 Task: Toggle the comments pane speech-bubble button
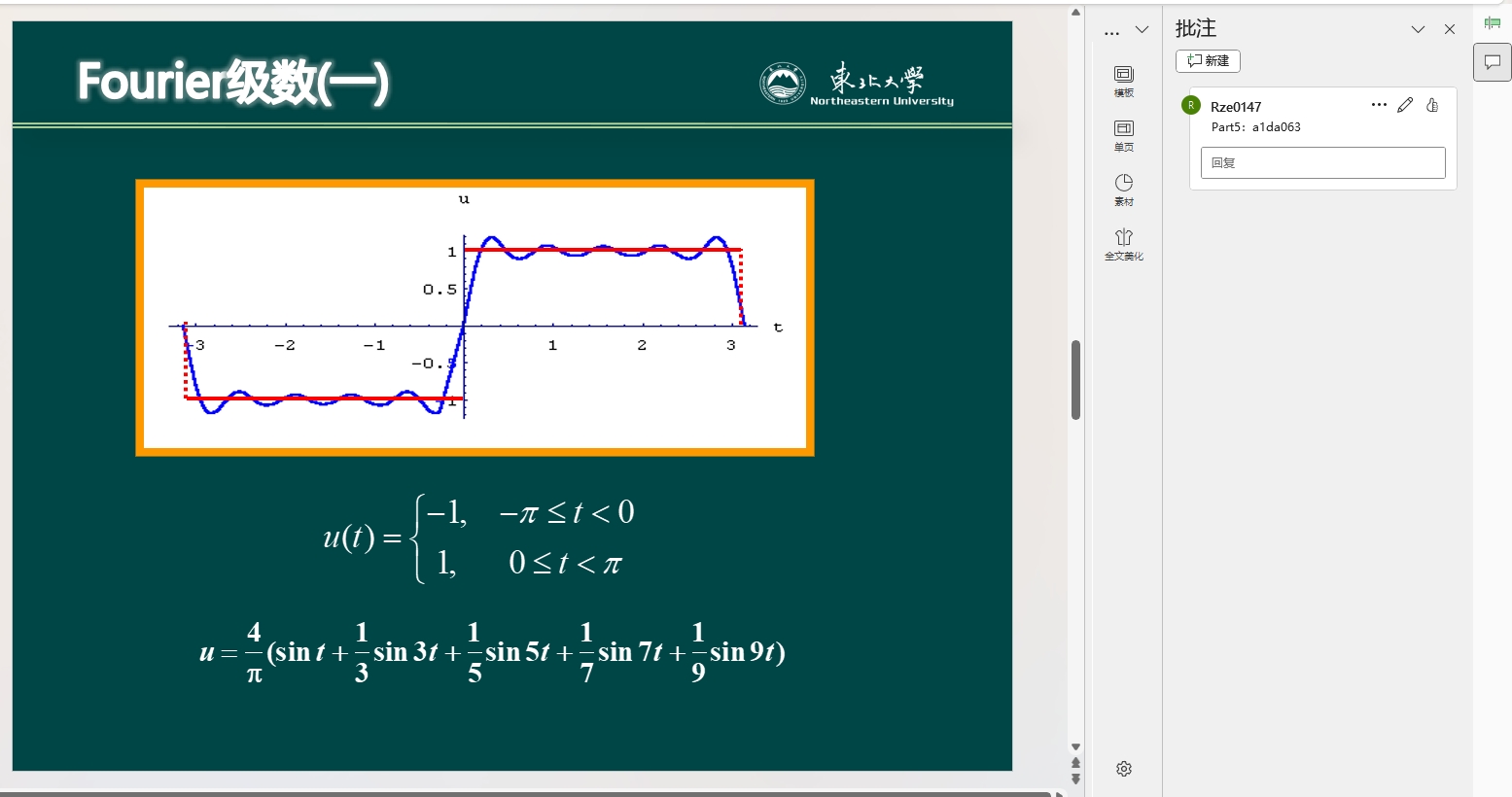1492,62
